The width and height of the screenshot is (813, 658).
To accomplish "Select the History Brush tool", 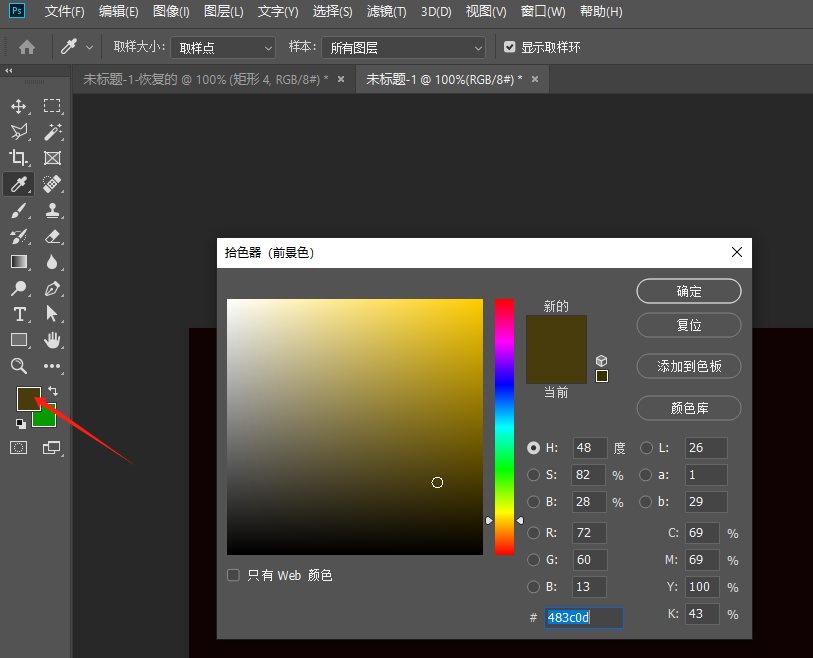I will click(19, 237).
